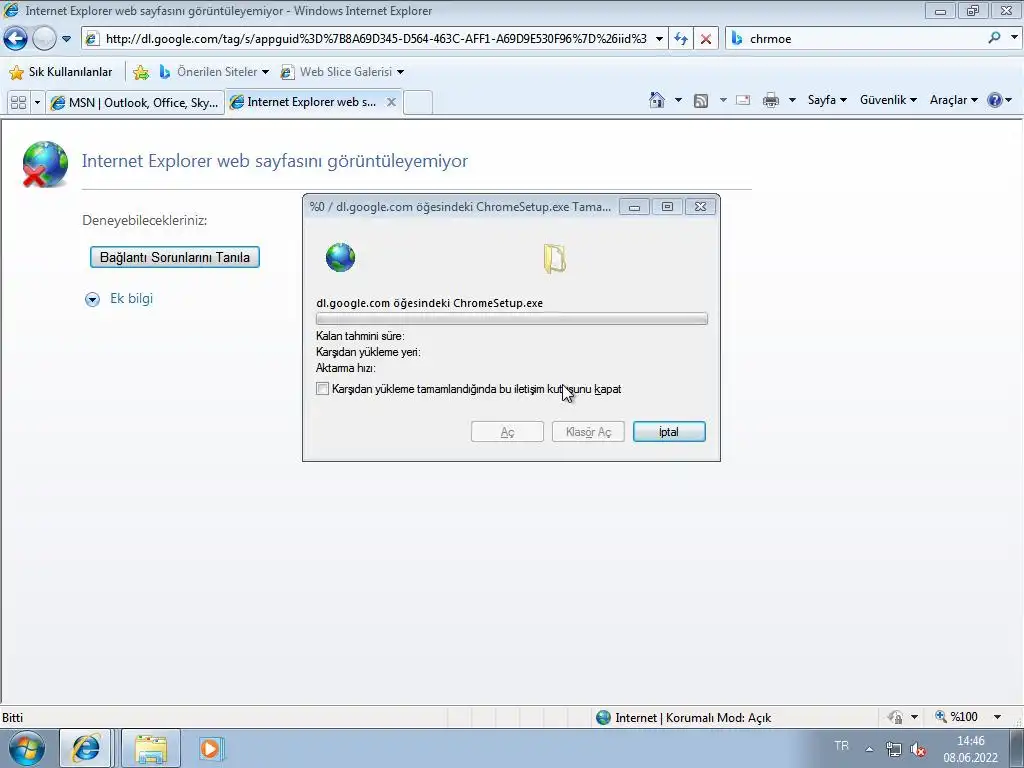This screenshot has height=768, width=1024.
Task: Click the red Stop loading icon
Action: pos(705,39)
